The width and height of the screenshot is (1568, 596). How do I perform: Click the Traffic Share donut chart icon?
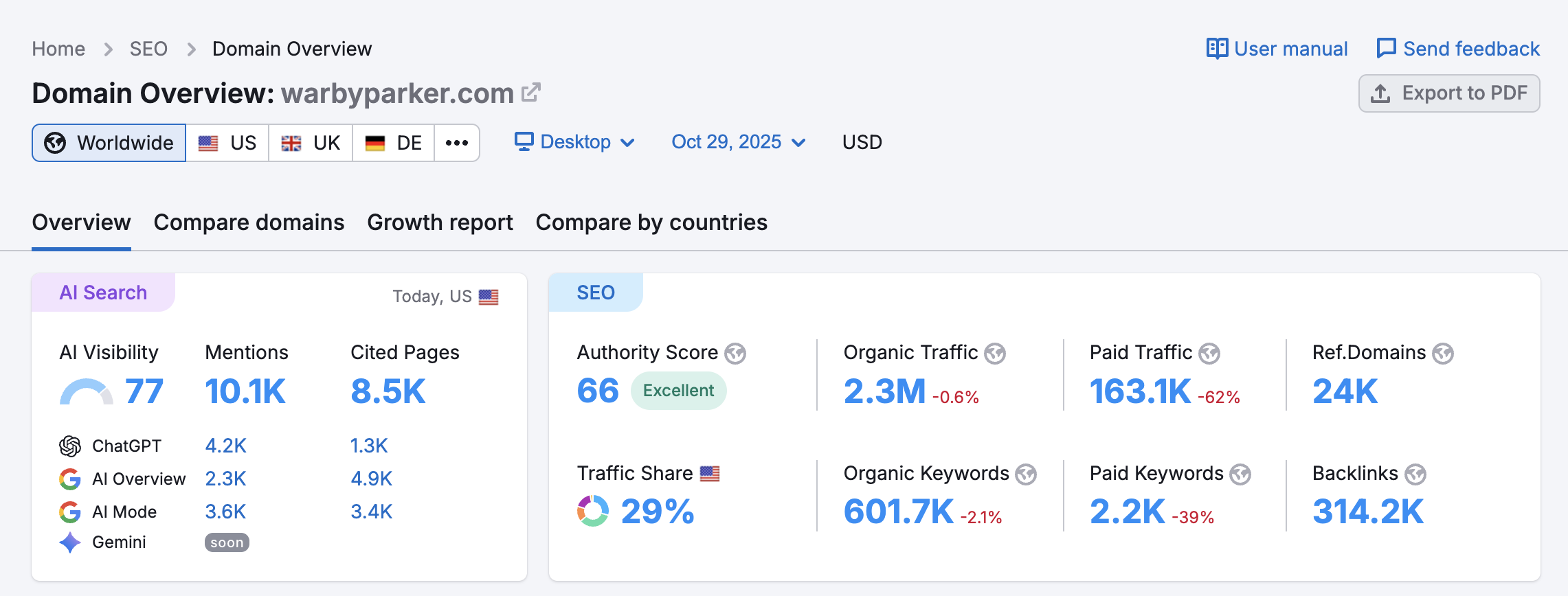click(593, 511)
